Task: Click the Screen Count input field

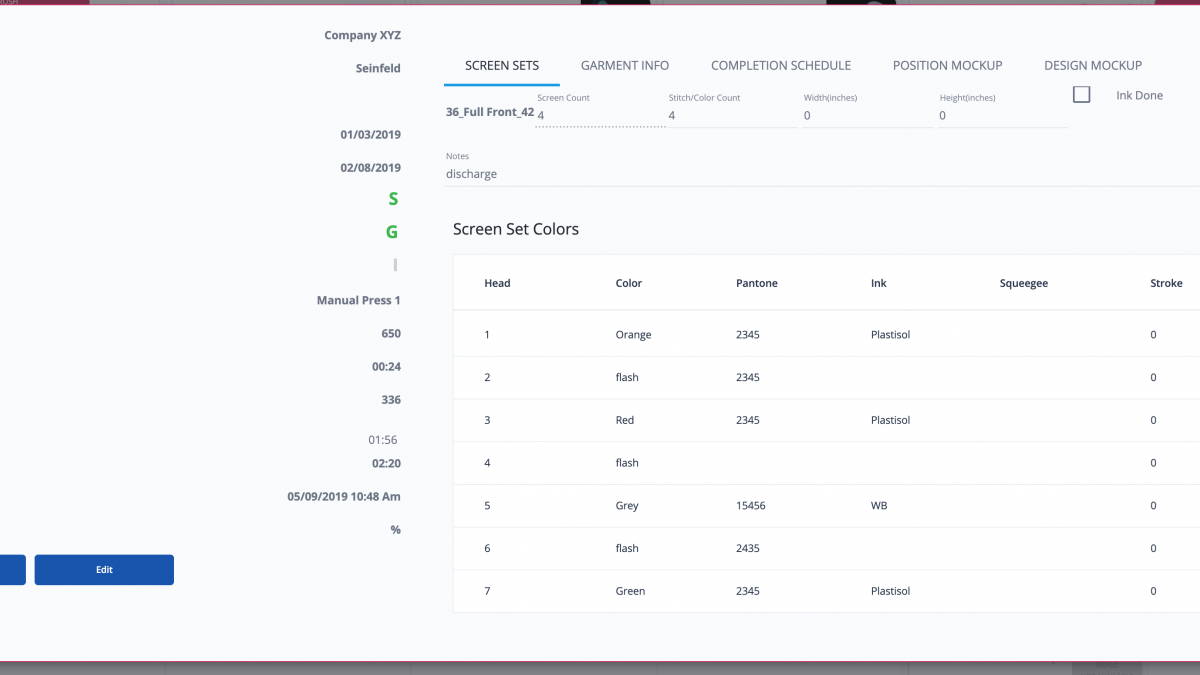Action: (600, 116)
